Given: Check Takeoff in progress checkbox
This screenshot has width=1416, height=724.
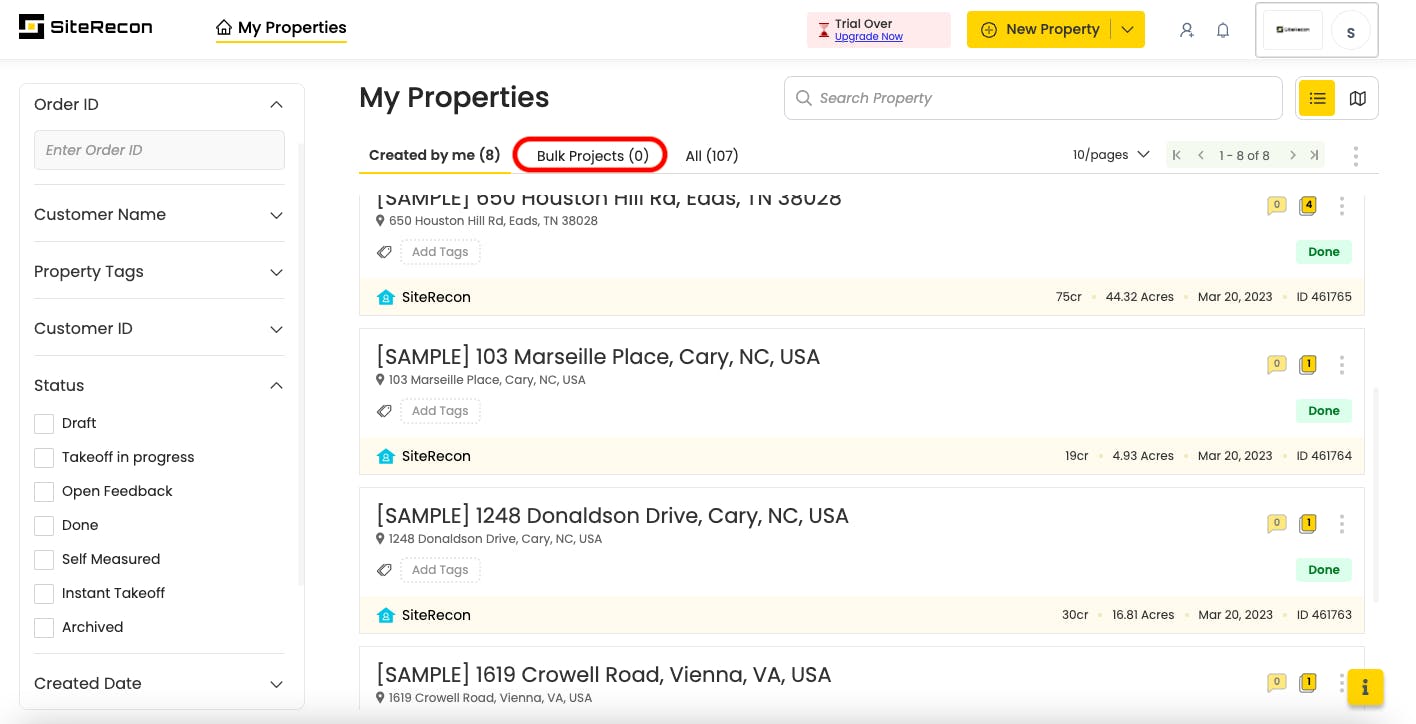Looking at the screenshot, I should pos(44,458).
